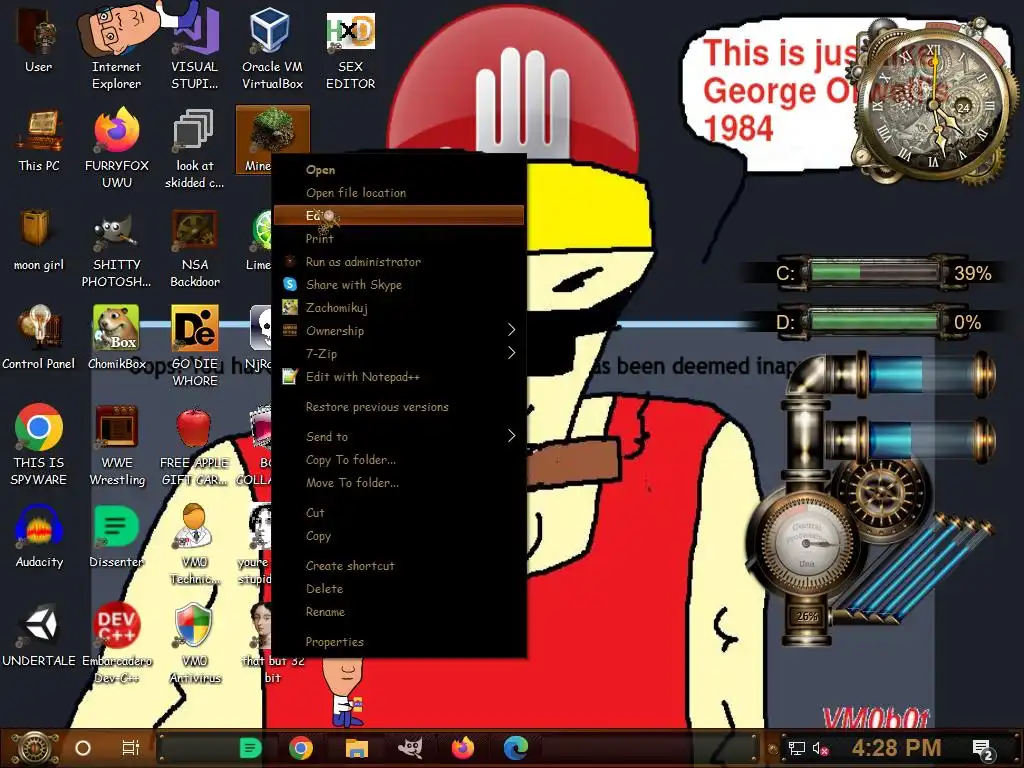
Task: Select highlighted Edit menu entry
Action: 398,216
